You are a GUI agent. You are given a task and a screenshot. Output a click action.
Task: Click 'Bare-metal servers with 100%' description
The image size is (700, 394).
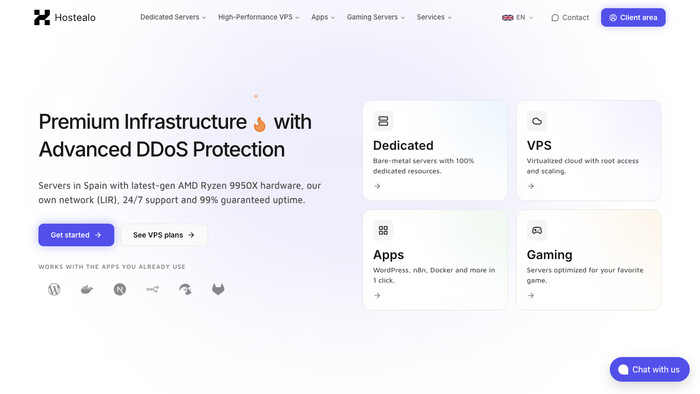click(x=424, y=166)
